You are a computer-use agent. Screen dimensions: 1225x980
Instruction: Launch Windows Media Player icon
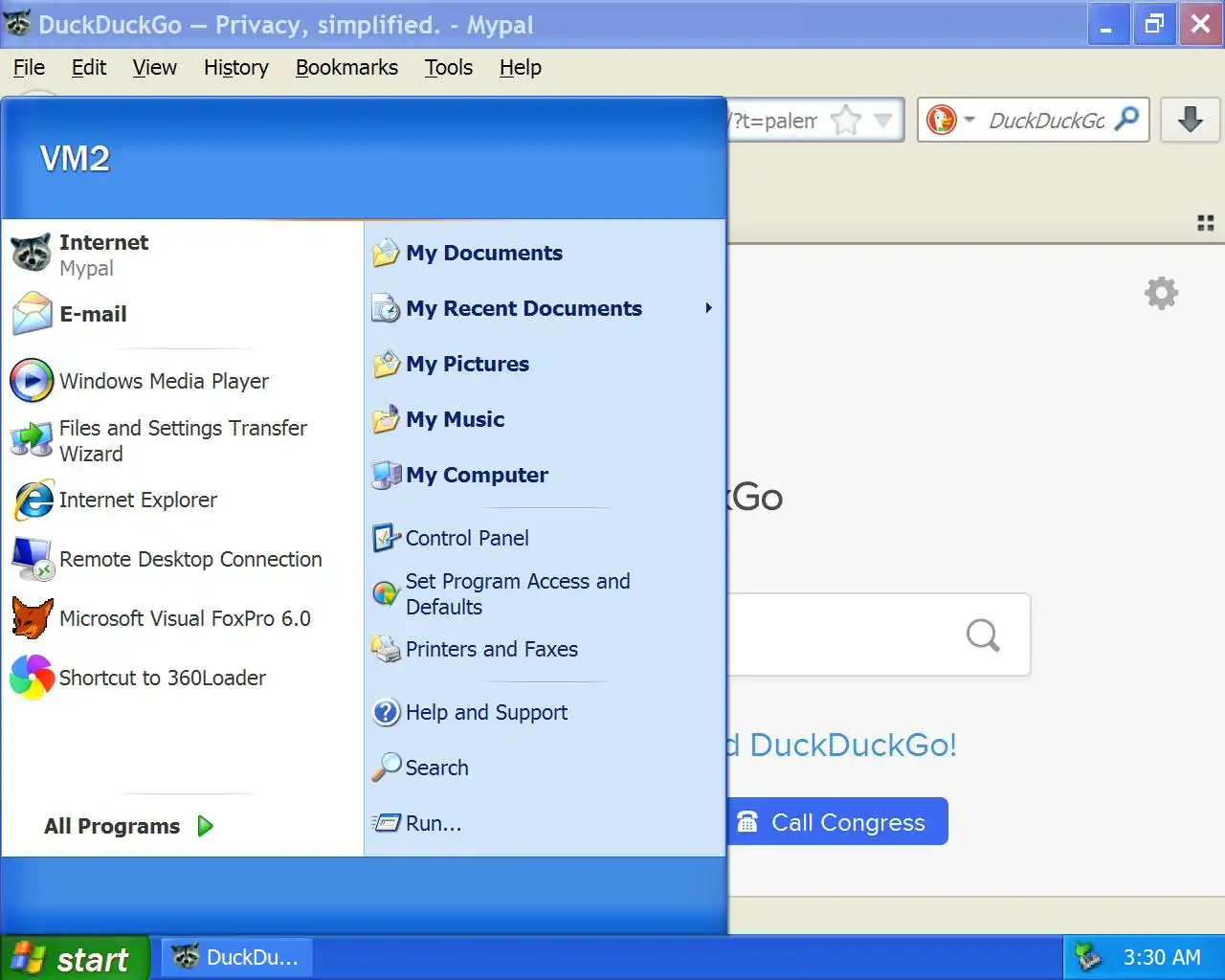click(31, 381)
